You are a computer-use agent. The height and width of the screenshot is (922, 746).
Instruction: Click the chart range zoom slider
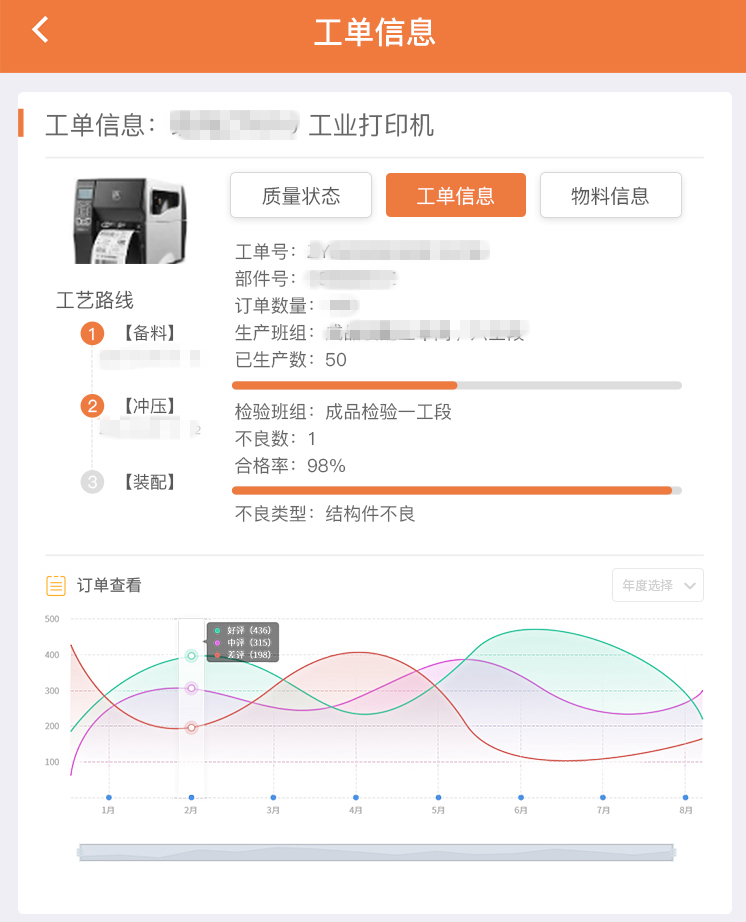(376, 852)
